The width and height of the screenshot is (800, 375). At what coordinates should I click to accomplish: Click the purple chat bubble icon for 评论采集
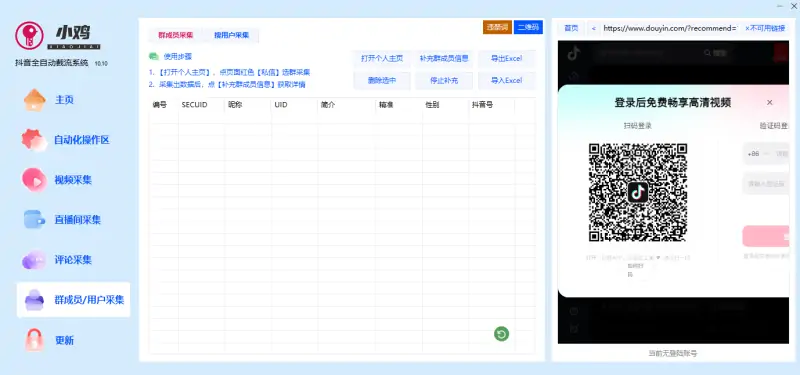[34, 260]
